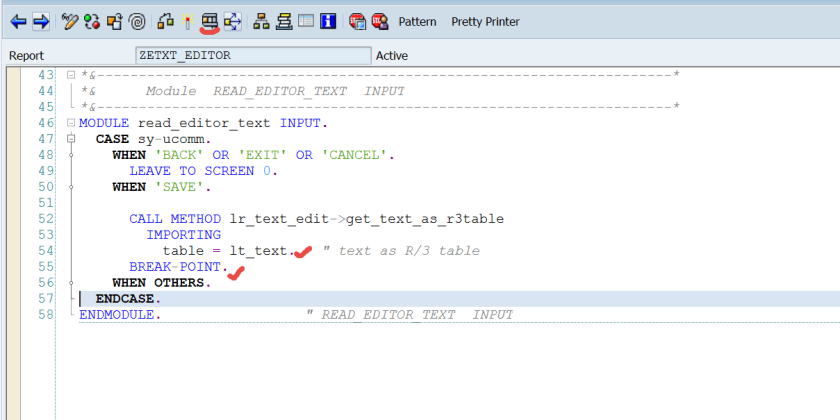Screen dimensions: 840x420
Task: Toggle Display/Change mode pencil icon
Action: (69, 20)
